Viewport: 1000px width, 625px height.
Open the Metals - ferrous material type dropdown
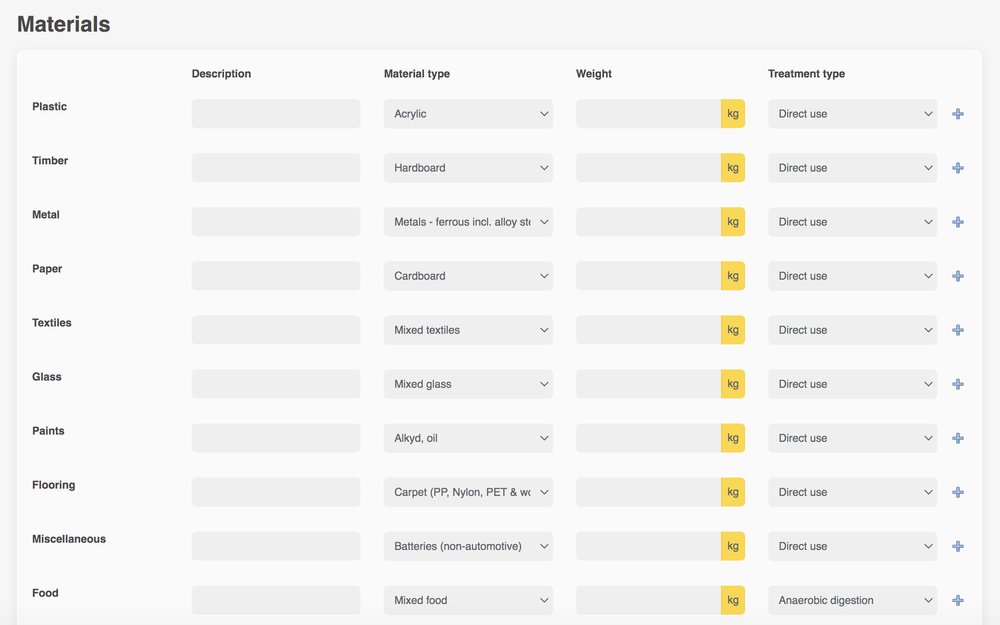tap(468, 222)
